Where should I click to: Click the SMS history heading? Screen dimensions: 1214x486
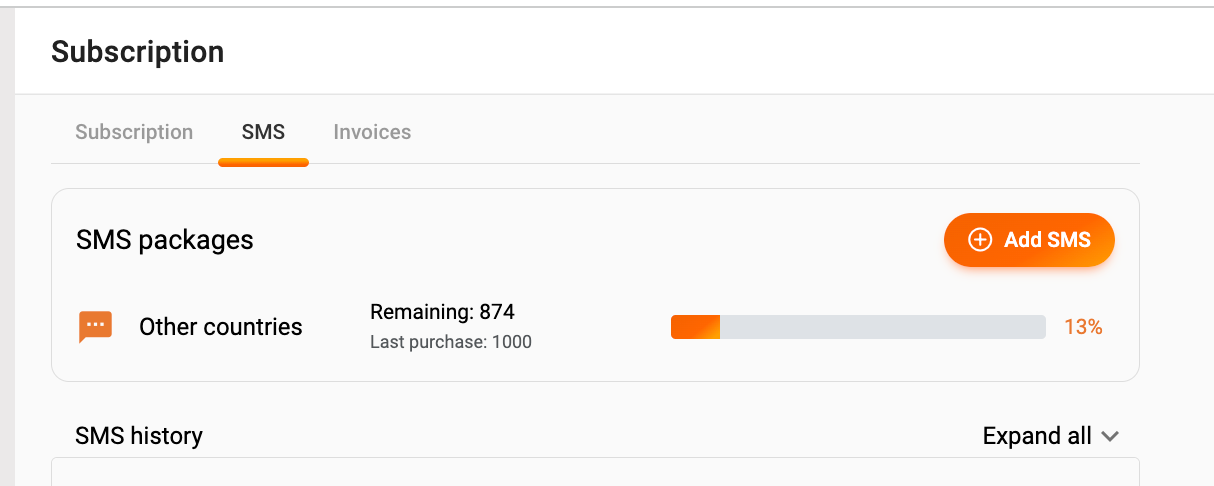pyautogui.click(x=139, y=436)
